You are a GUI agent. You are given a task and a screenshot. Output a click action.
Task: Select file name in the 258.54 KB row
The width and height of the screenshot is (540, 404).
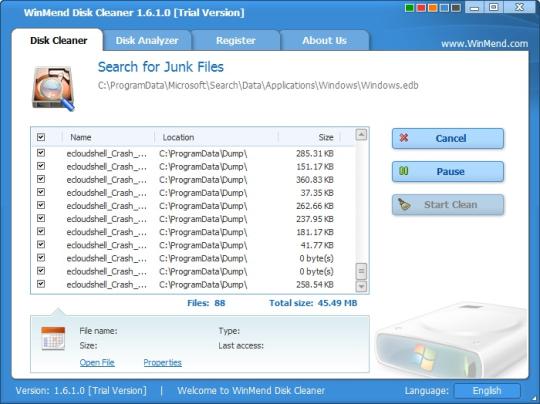107,285
